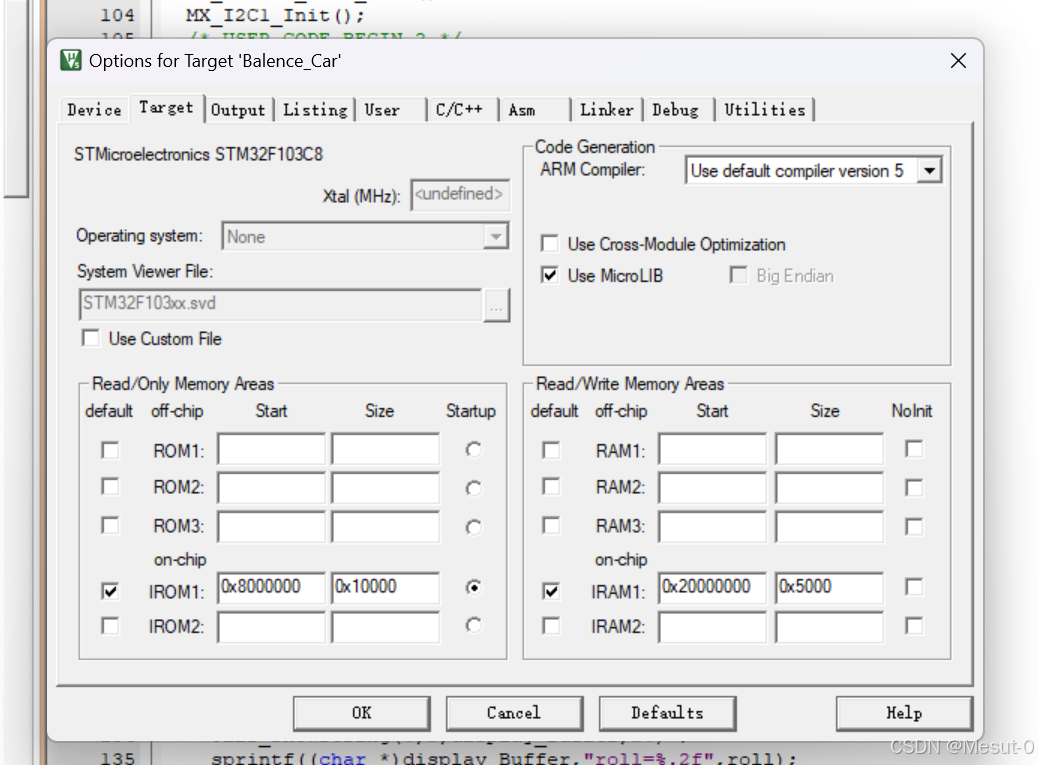1038x765 pixels.
Task: Click the IRAM1 Start field 0x20000000
Action: [x=712, y=588]
